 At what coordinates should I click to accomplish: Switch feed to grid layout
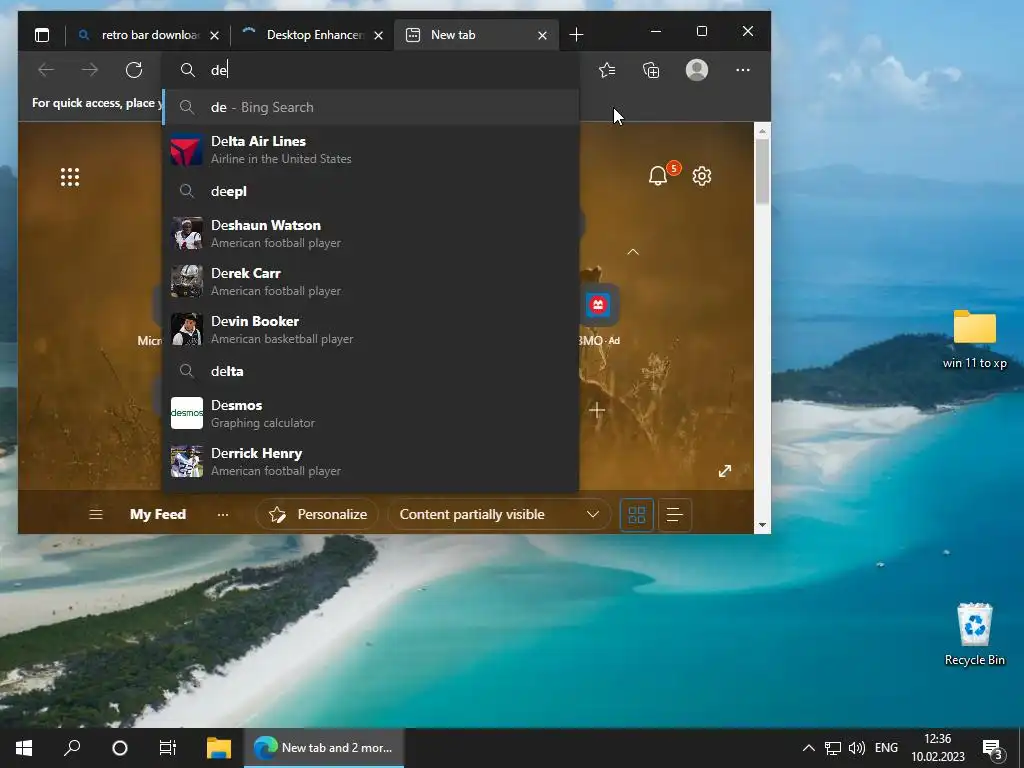coord(637,515)
